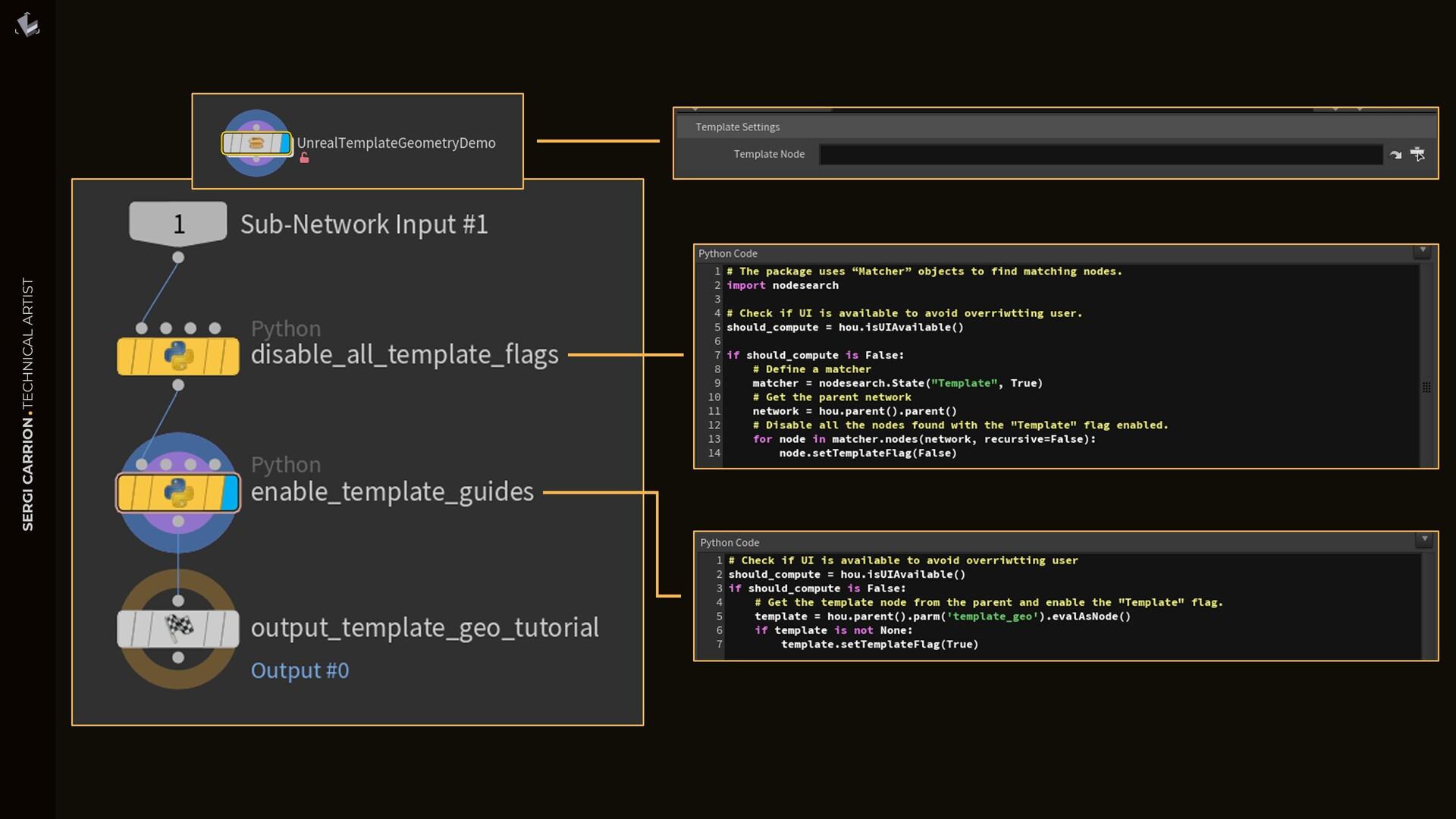Click the Template Node parameter label
Viewport: 1456px width, 819px height.
(x=768, y=154)
